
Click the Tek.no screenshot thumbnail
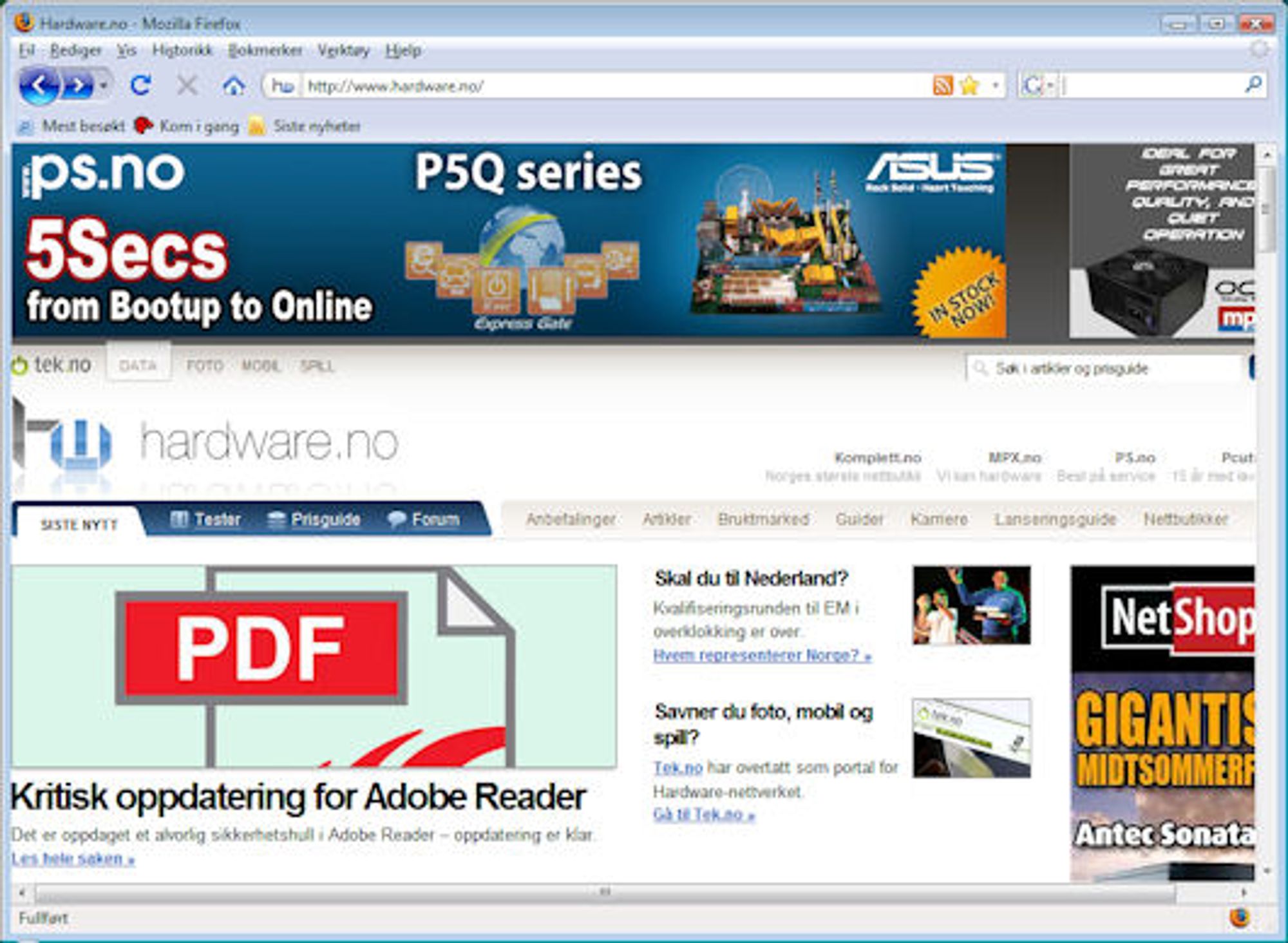[x=971, y=738]
